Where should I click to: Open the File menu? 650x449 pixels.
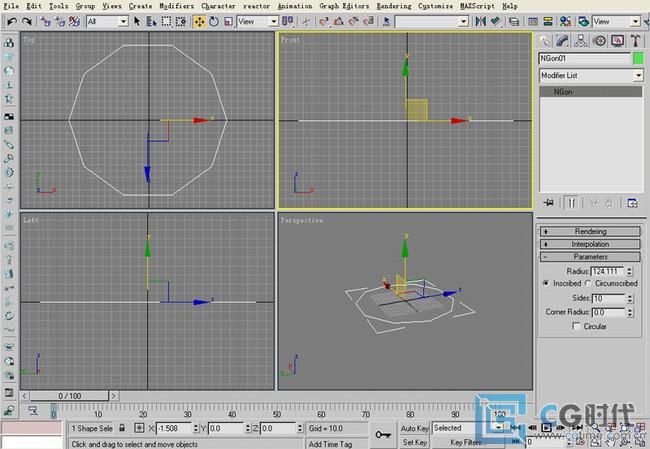click(x=11, y=6)
